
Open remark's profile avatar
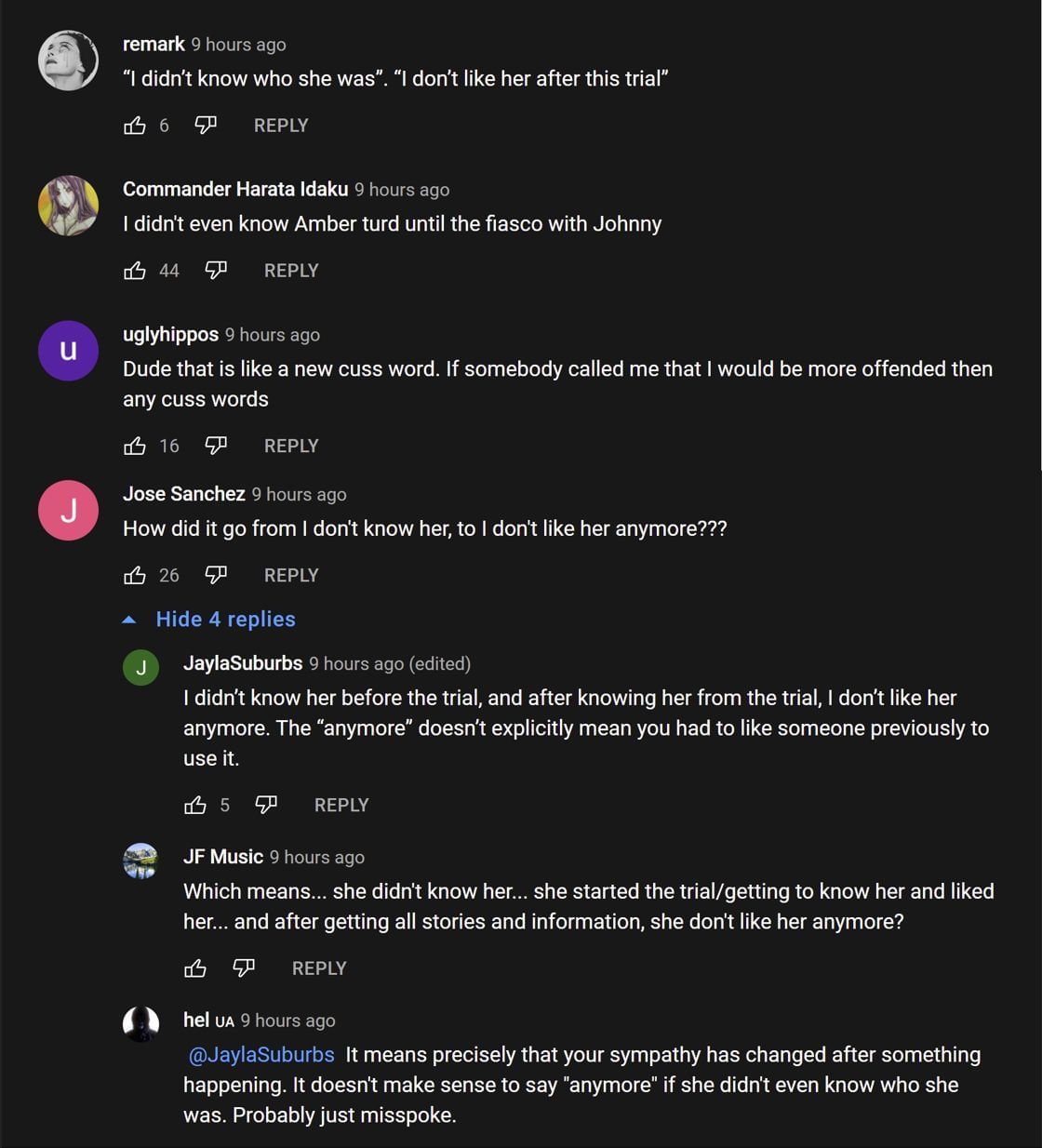click(68, 60)
